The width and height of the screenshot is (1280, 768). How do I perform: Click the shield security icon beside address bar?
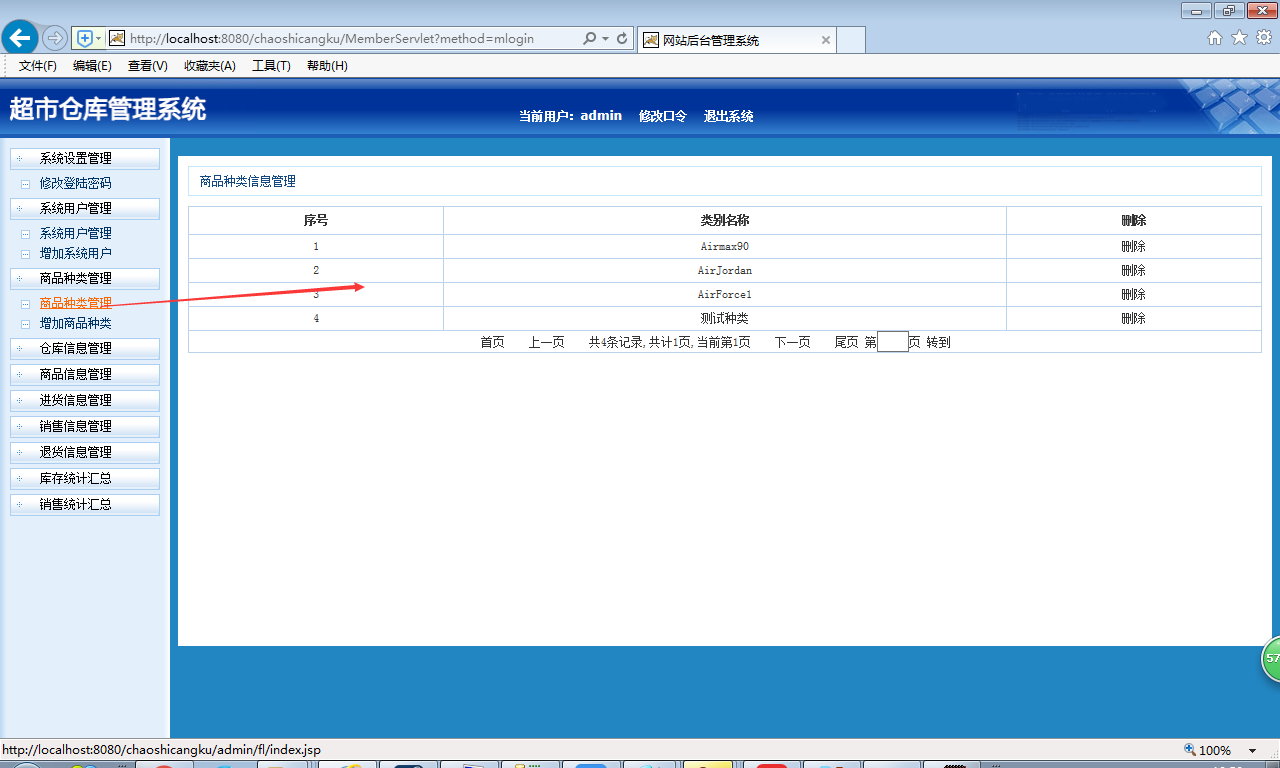[85, 38]
